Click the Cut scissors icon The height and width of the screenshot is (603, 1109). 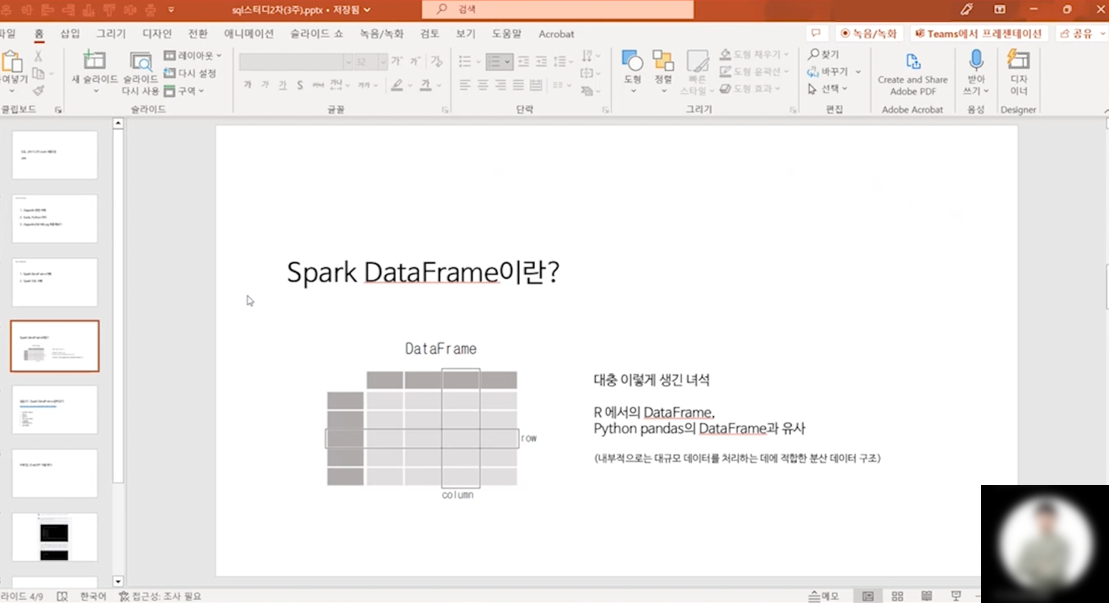(x=38, y=56)
